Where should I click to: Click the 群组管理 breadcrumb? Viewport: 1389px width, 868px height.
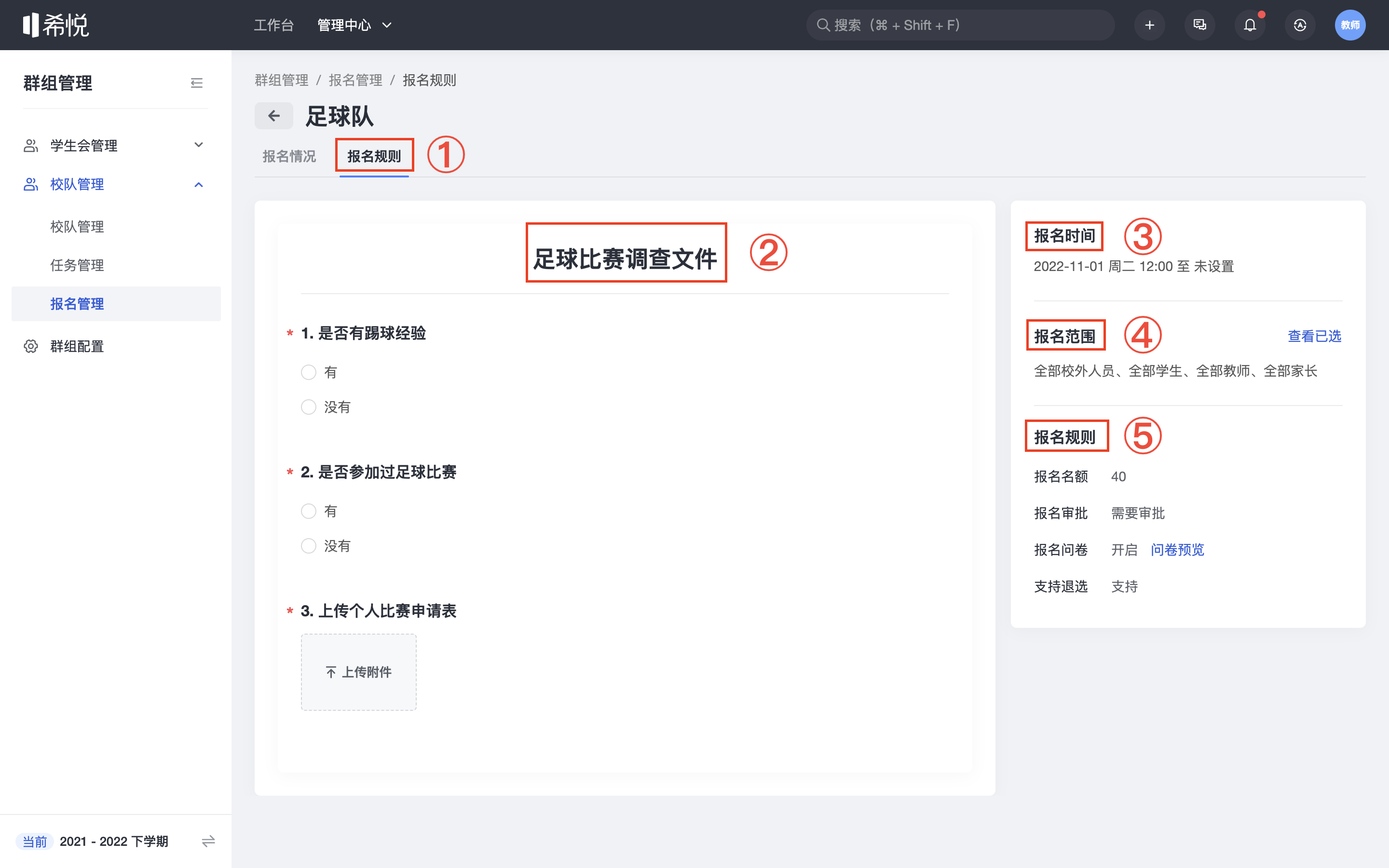[281, 80]
